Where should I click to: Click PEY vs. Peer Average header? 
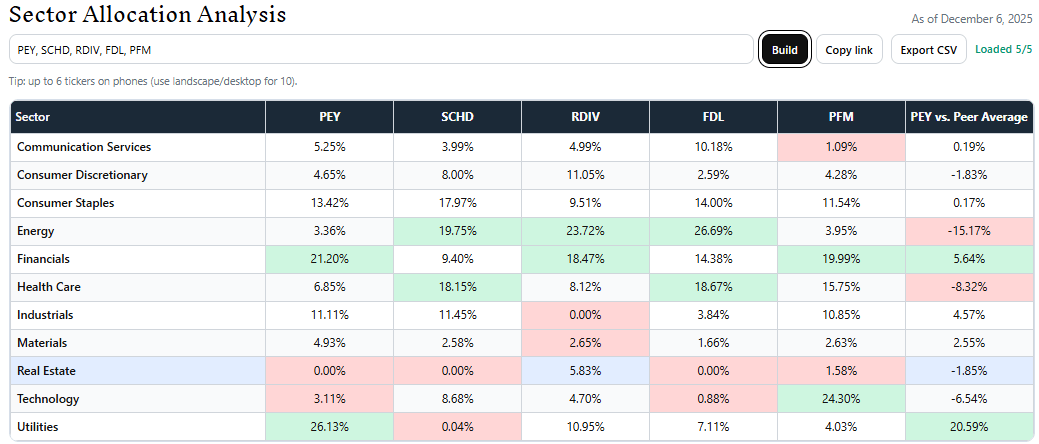[969, 117]
